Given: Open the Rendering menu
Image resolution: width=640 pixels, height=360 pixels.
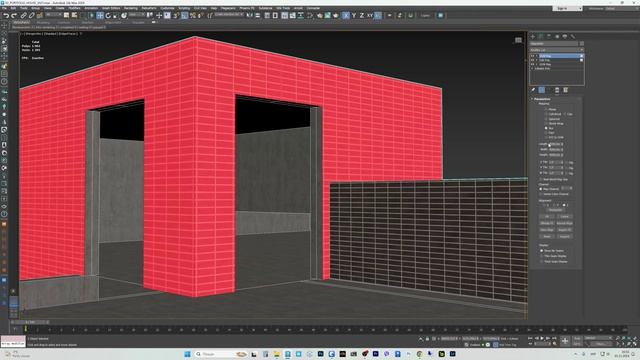Looking at the screenshot, I should (x=131, y=8).
